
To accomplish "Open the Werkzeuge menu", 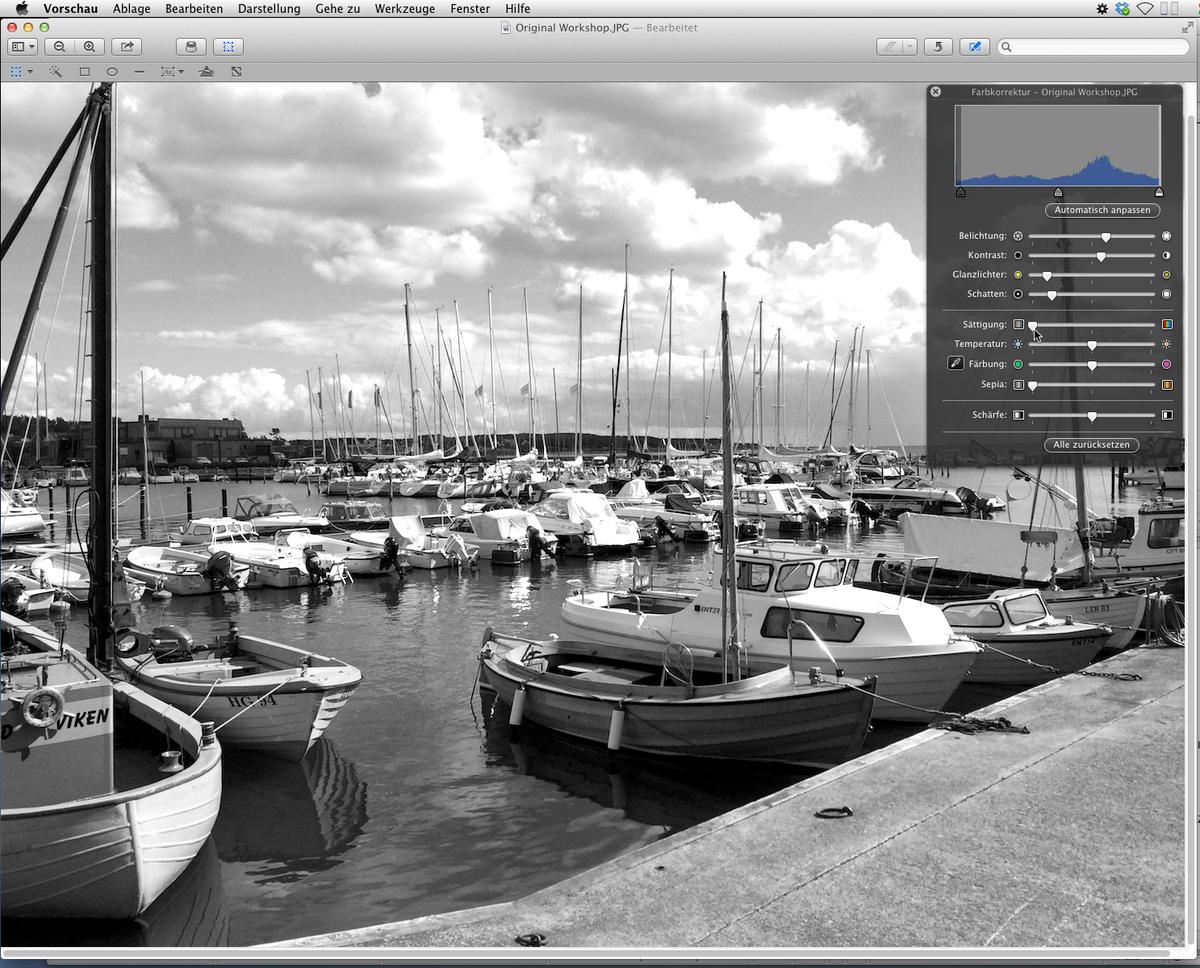I will 406,9.
